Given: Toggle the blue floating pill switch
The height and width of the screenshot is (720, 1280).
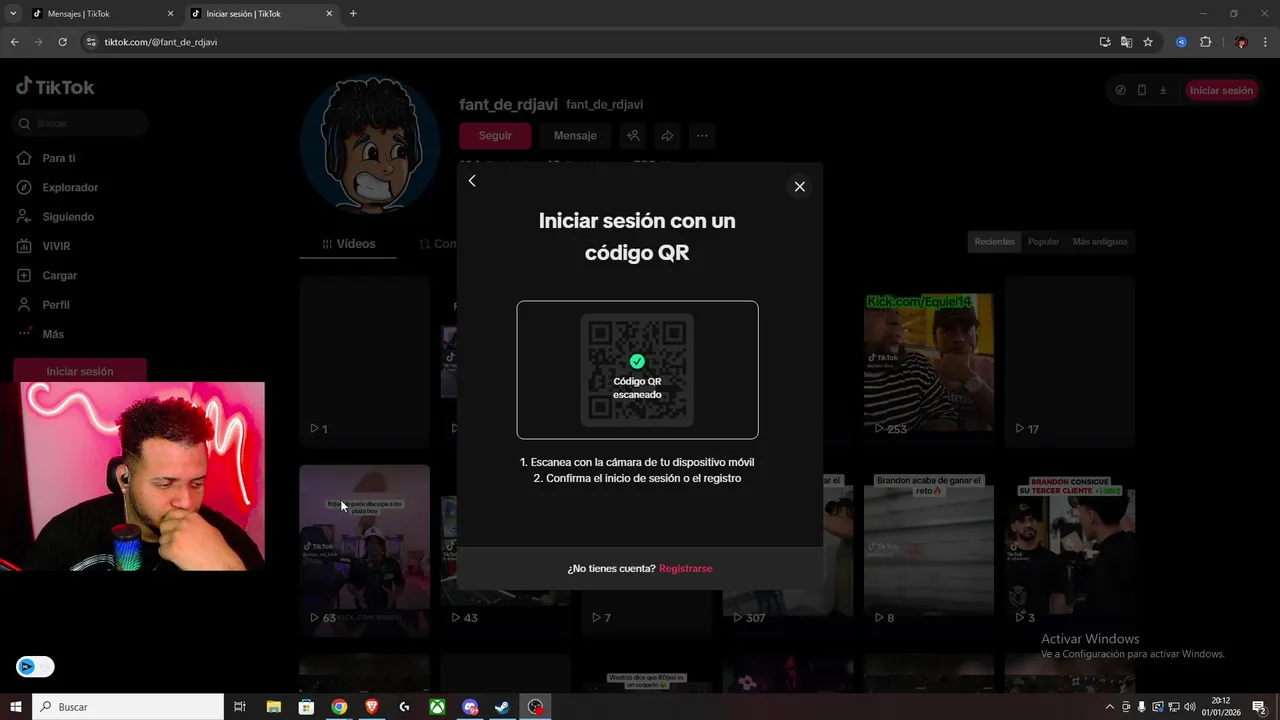Looking at the screenshot, I should point(35,666).
